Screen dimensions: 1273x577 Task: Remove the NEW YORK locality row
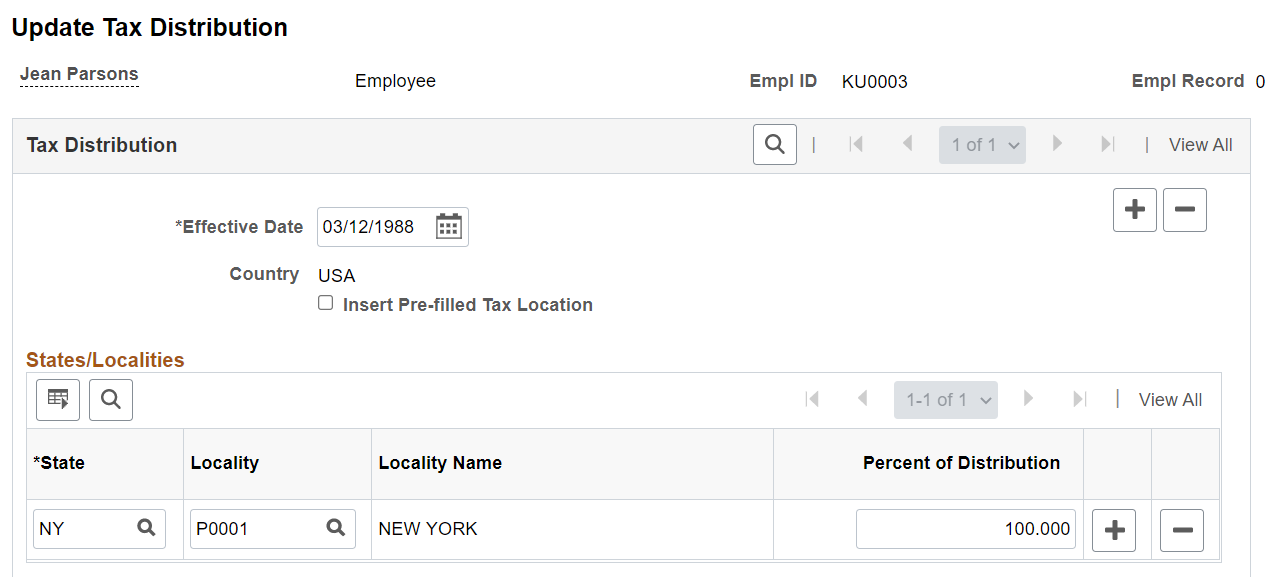[1181, 530]
